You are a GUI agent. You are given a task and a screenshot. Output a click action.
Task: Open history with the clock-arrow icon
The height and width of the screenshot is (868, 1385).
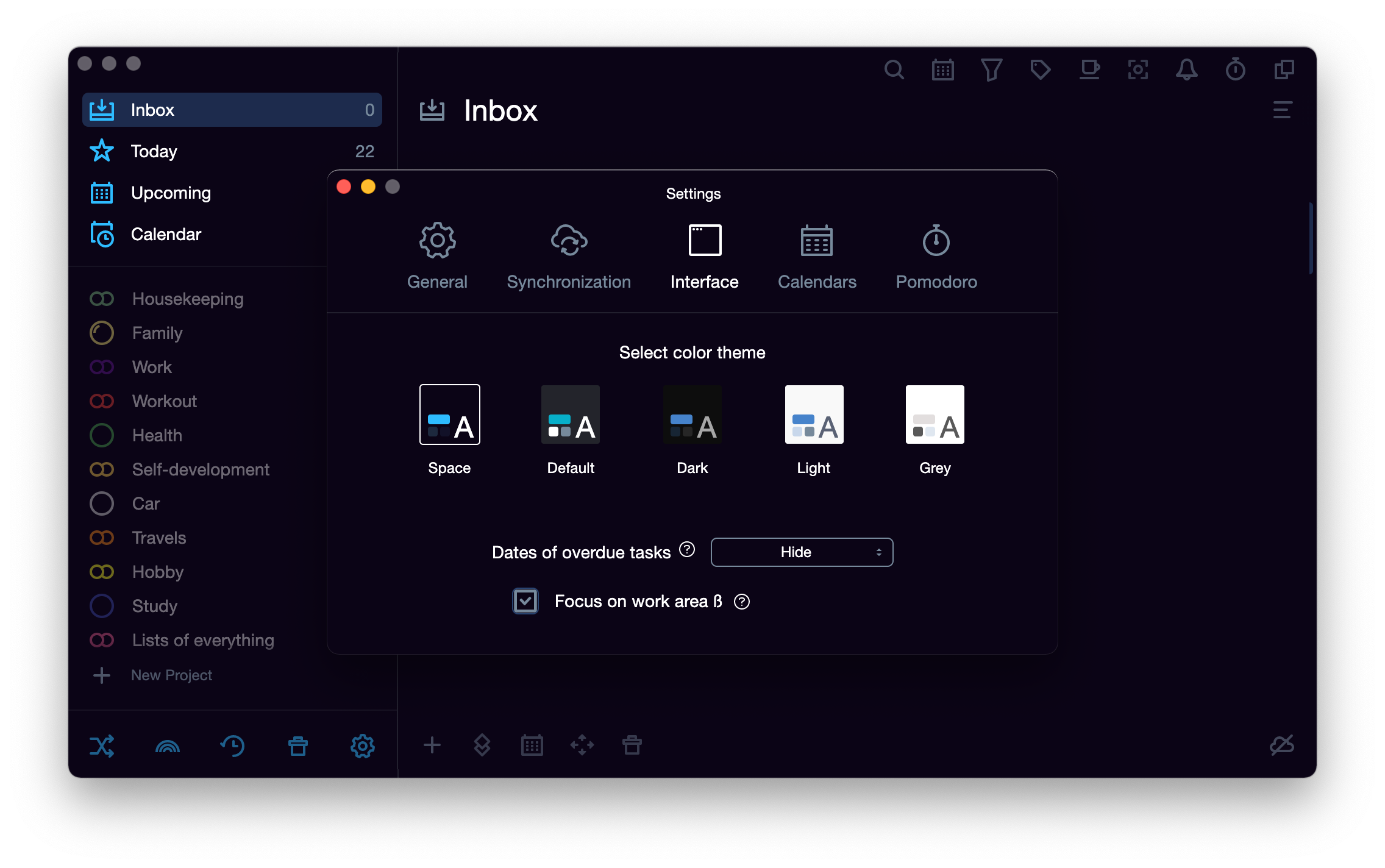[232, 745]
